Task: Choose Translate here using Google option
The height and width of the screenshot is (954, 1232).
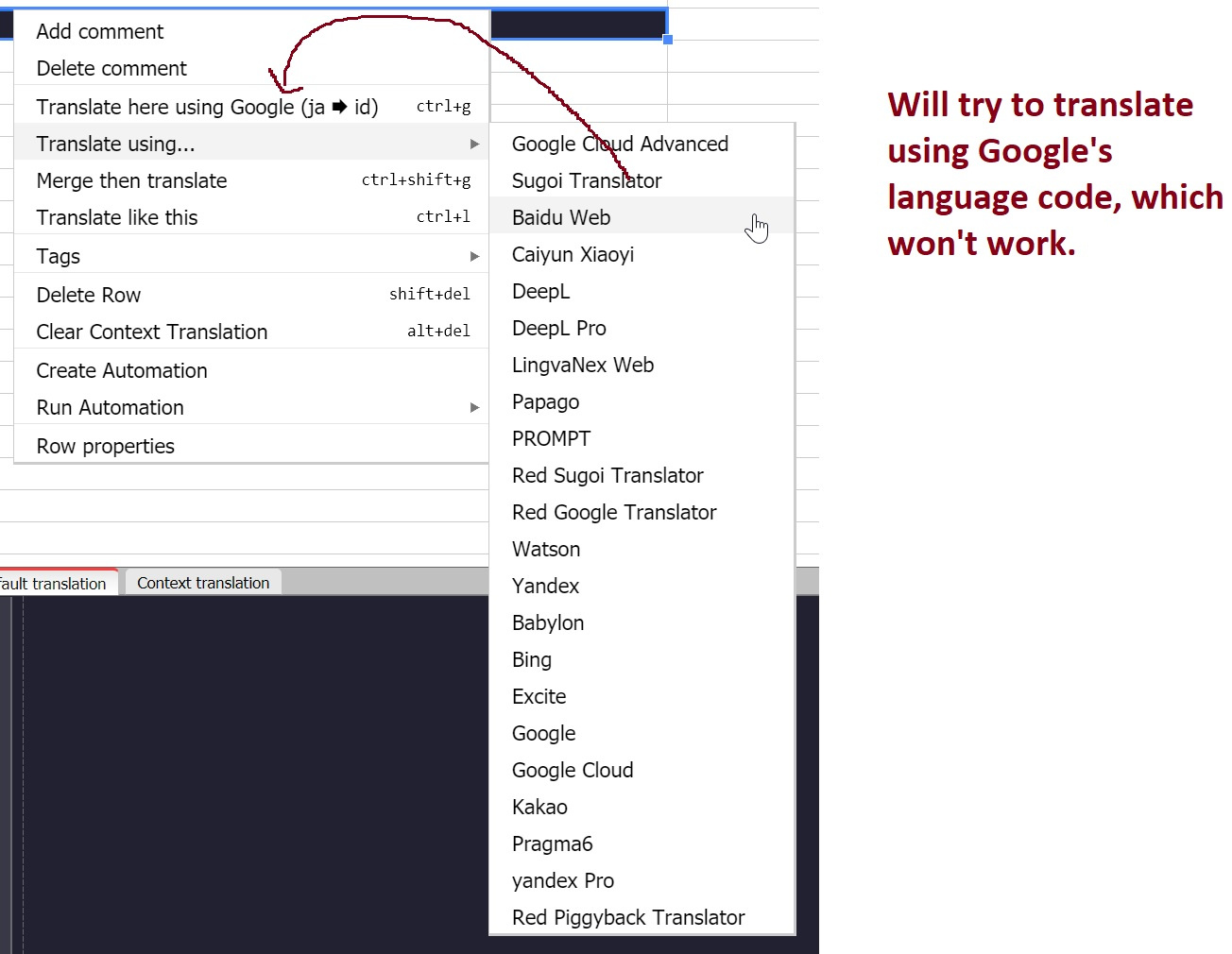Action: pos(251,107)
